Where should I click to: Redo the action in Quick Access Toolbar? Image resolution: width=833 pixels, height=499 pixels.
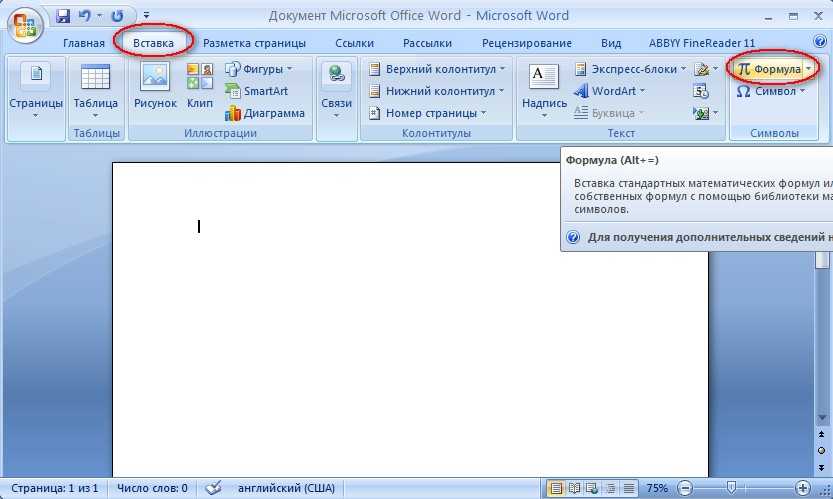point(117,16)
